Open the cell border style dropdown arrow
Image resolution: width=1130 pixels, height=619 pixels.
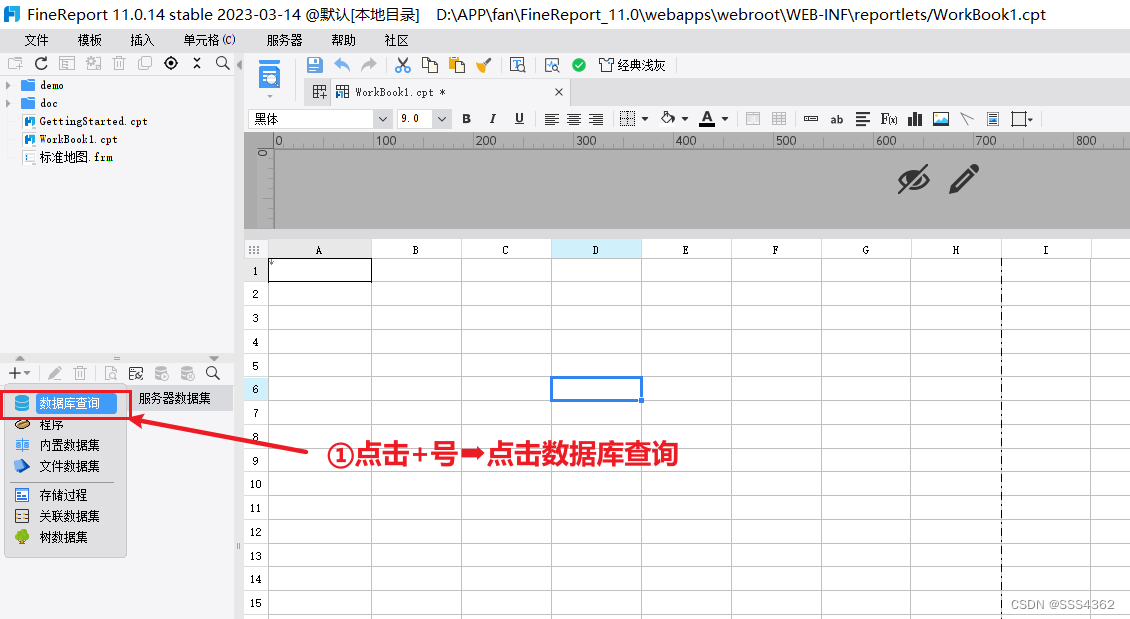pos(645,119)
